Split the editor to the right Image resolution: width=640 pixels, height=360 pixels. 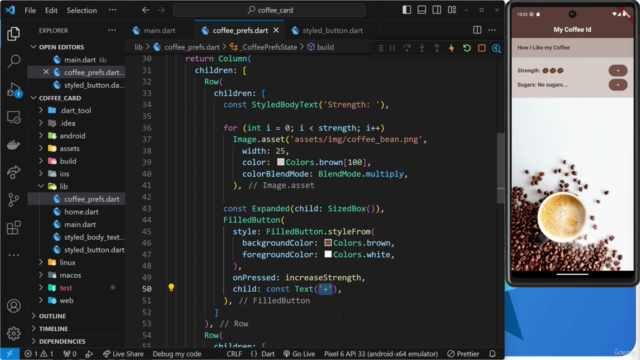(477, 30)
